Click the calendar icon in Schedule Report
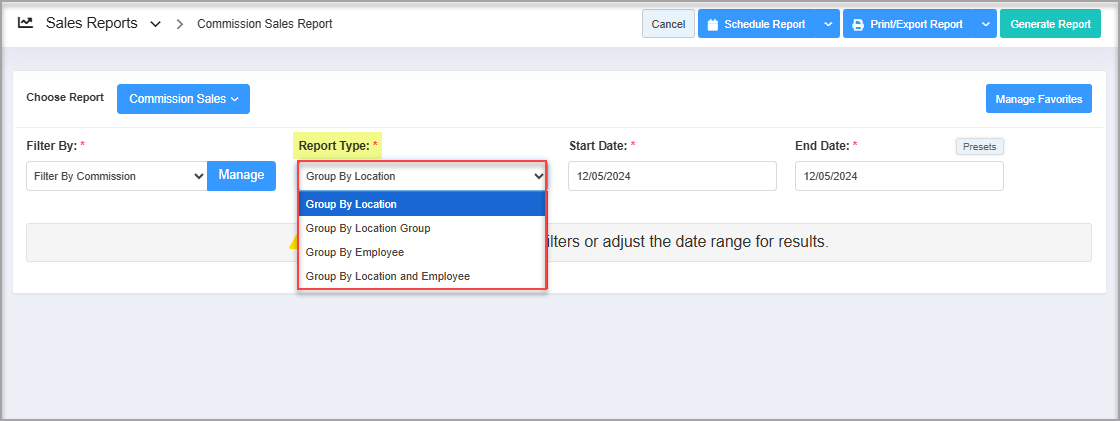 [x=713, y=24]
